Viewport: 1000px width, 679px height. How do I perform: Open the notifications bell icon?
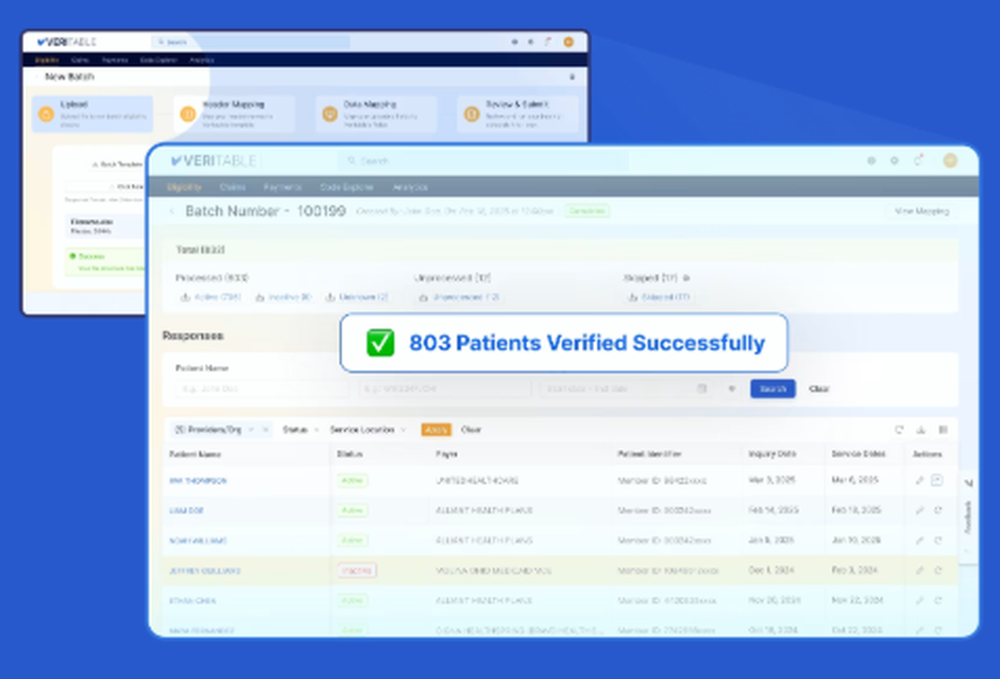coord(917,160)
